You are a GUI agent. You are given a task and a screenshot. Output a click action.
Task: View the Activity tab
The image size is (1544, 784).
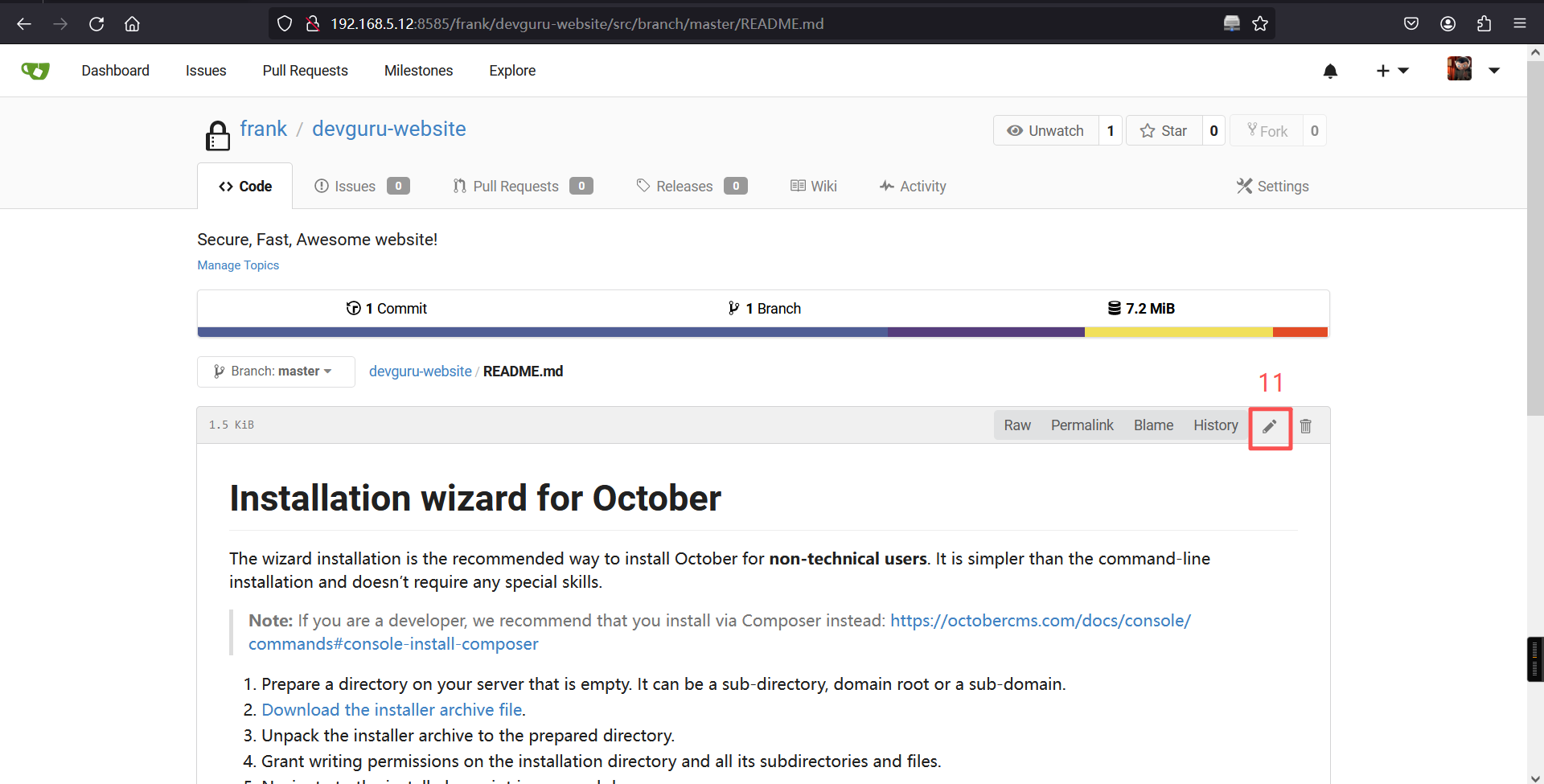click(913, 187)
